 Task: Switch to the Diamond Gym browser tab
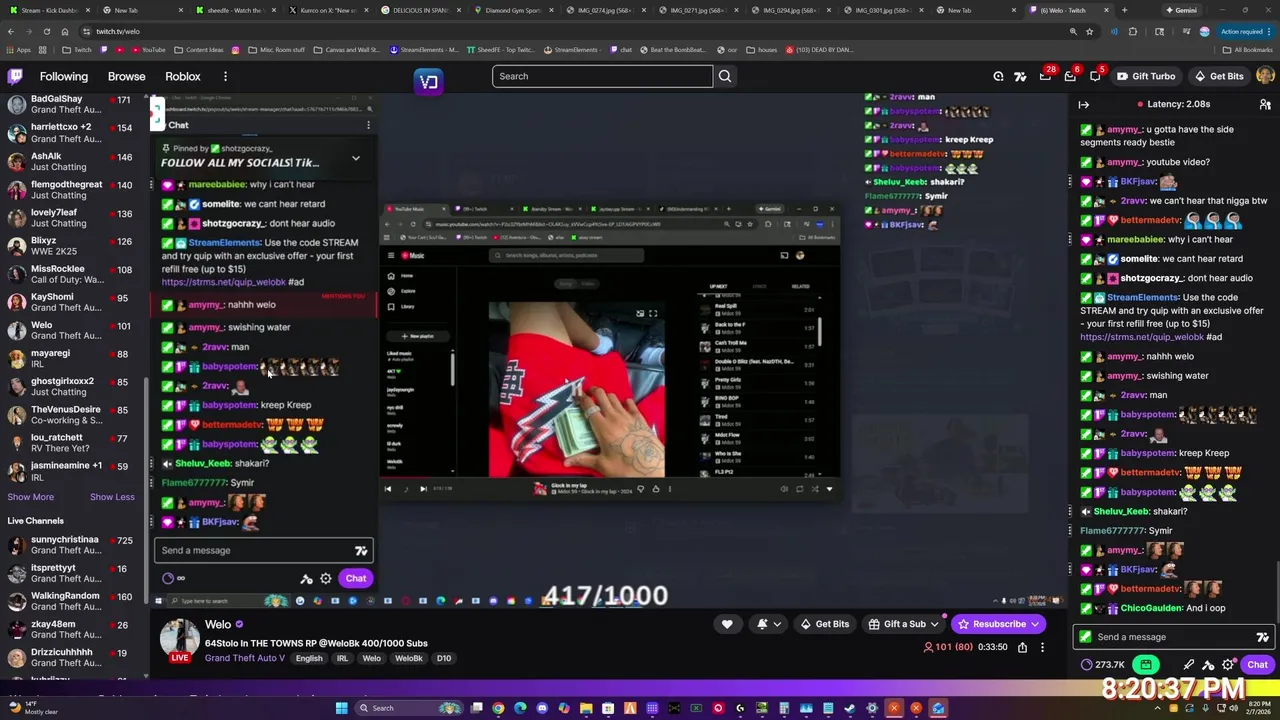(513, 10)
